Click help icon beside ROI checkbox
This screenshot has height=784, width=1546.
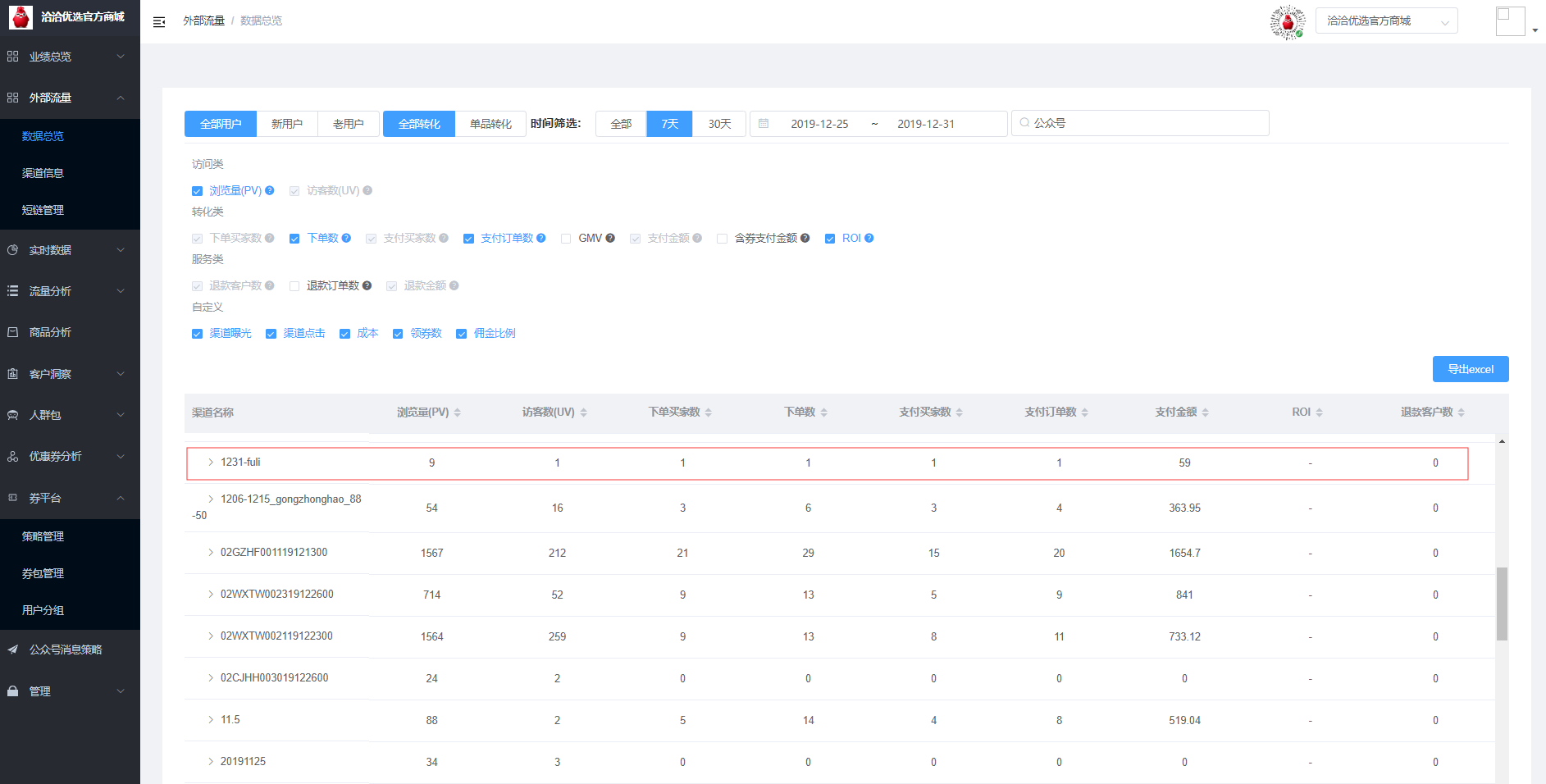[869, 238]
